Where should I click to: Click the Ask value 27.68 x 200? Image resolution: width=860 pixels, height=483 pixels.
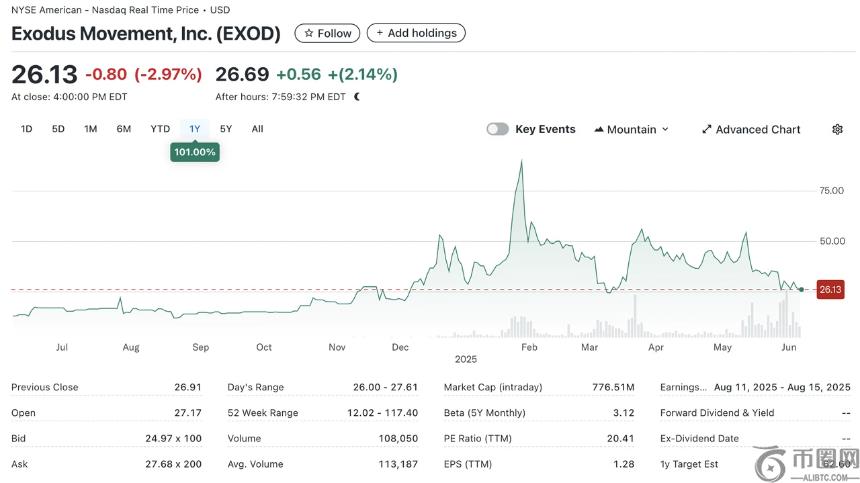tap(173, 464)
